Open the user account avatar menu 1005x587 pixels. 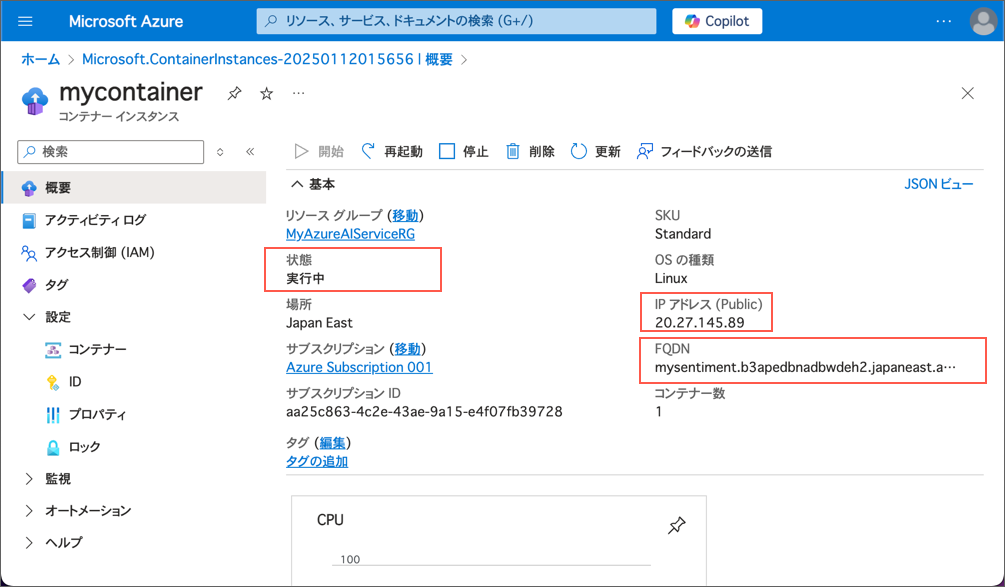click(x=983, y=21)
